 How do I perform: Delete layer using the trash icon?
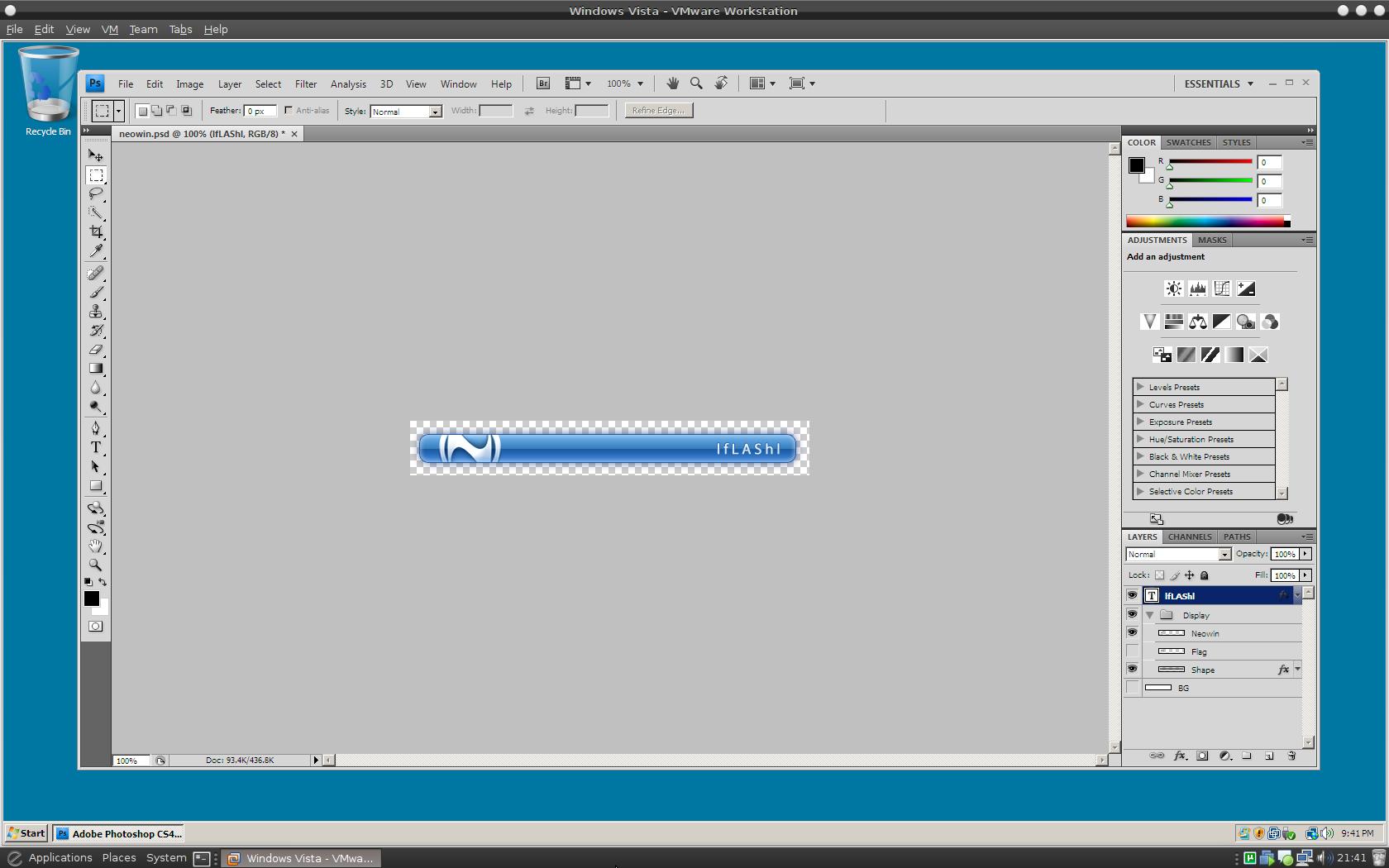[1291, 756]
